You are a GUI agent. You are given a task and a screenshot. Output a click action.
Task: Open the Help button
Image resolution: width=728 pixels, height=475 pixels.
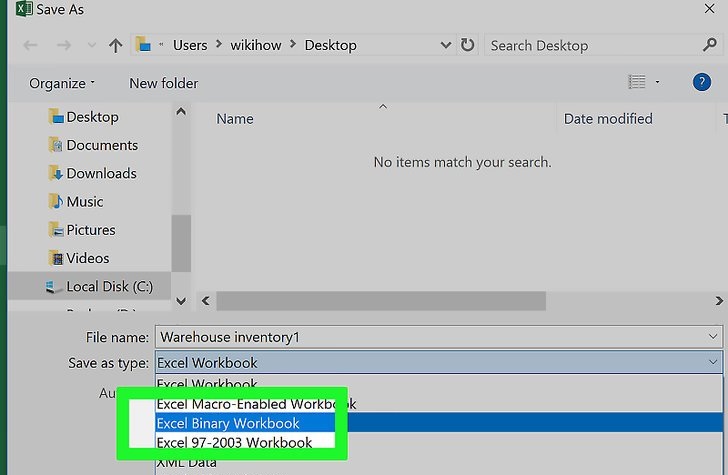pyautogui.click(x=702, y=82)
